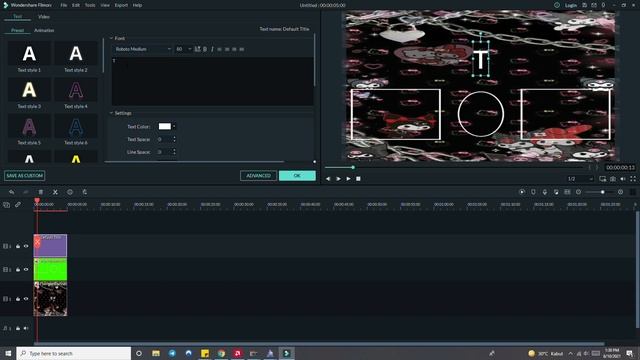Take a snapshot with camera icon

pyautogui.click(x=613, y=179)
